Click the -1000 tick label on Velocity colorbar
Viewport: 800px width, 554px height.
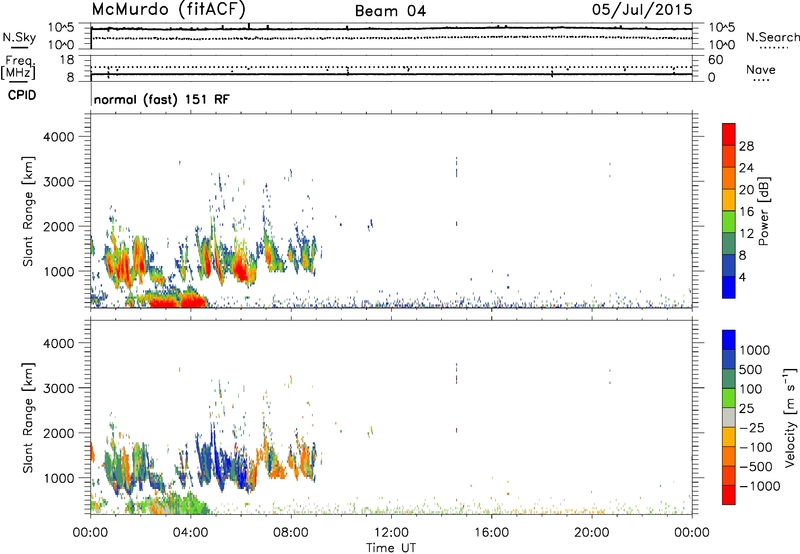(x=759, y=486)
